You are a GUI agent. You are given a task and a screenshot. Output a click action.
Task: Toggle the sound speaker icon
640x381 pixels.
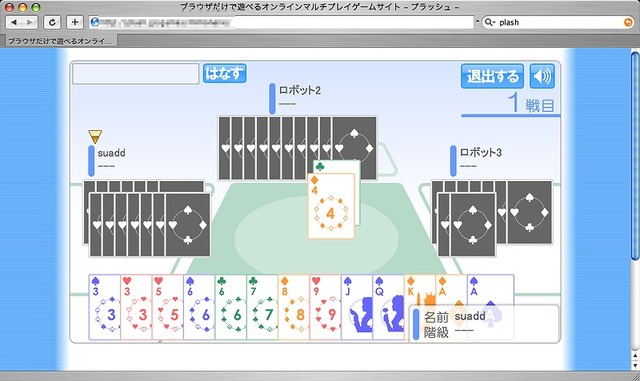[x=542, y=76]
